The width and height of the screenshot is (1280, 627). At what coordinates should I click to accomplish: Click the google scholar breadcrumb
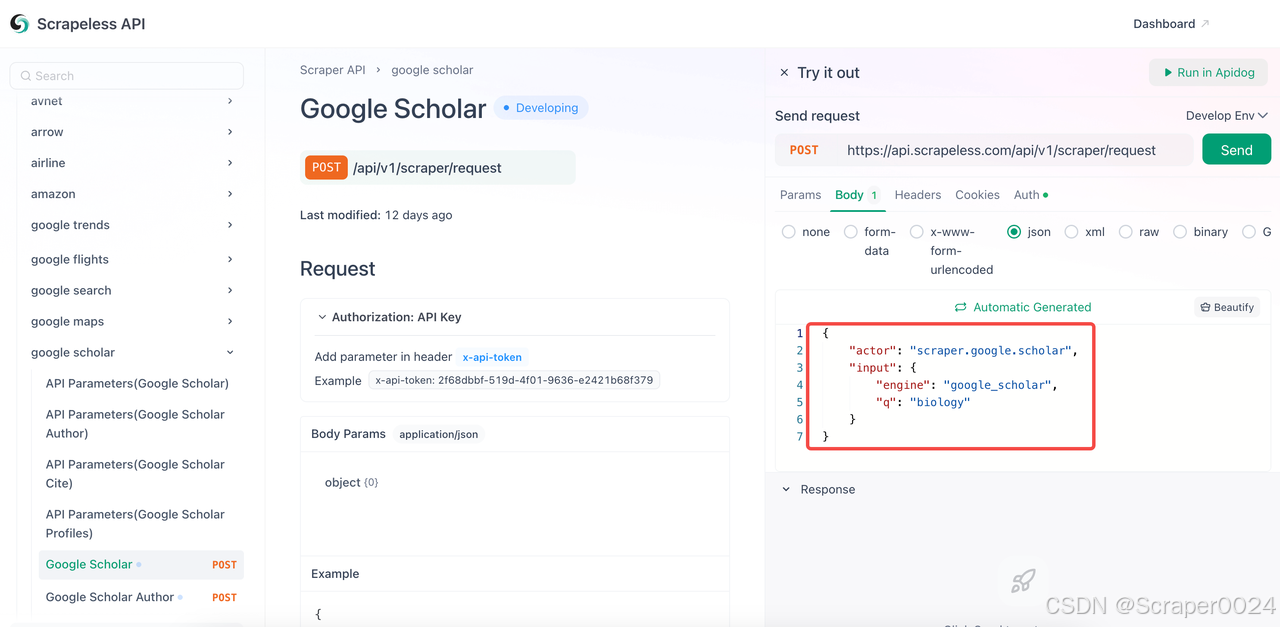(432, 70)
